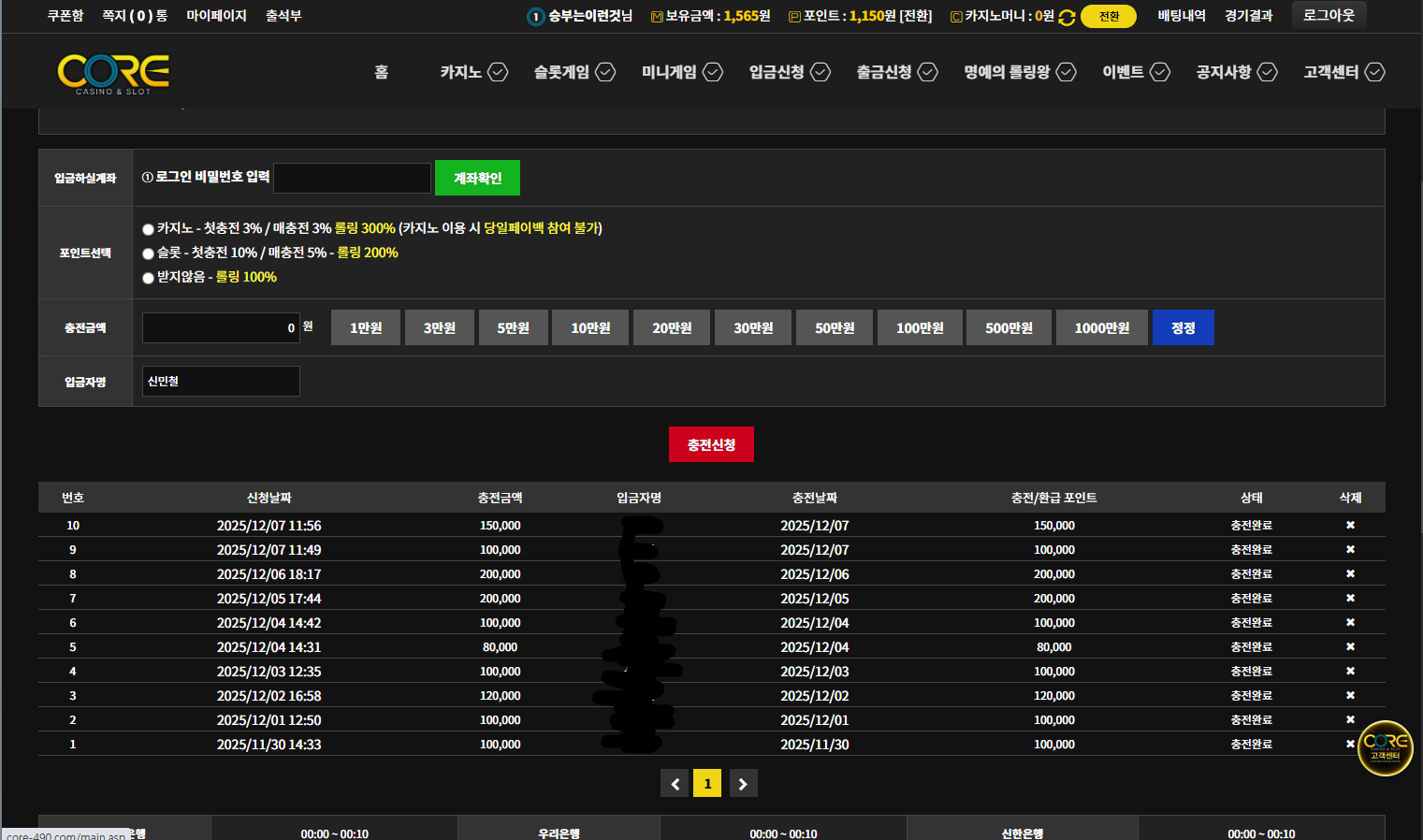Click the casino money refresh arrows icon

coord(1067,17)
